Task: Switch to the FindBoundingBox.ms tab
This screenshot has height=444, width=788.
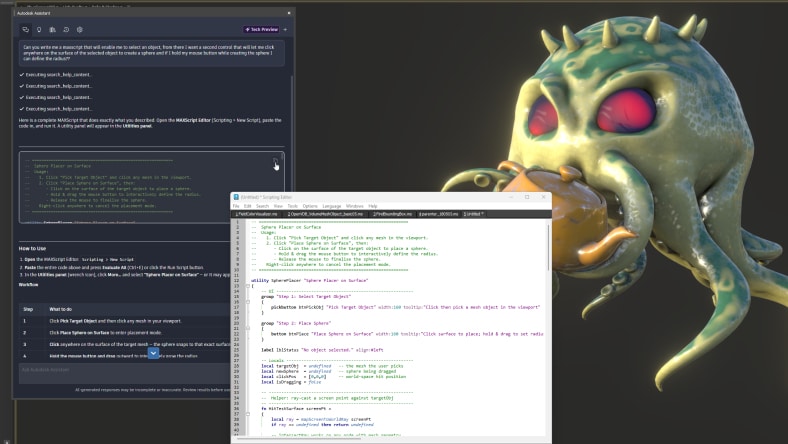Action: pyautogui.click(x=392, y=214)
